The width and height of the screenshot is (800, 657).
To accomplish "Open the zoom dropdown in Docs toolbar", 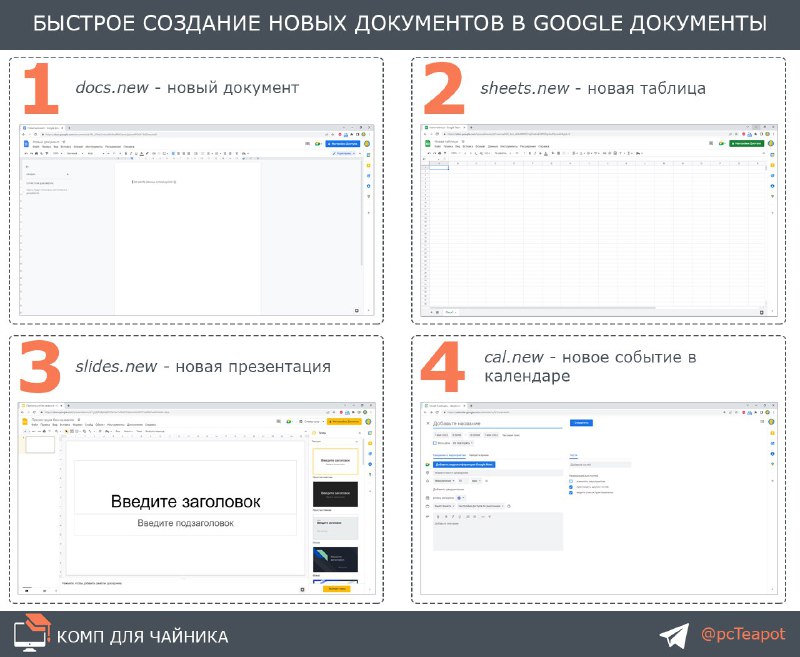I will 57,153.
